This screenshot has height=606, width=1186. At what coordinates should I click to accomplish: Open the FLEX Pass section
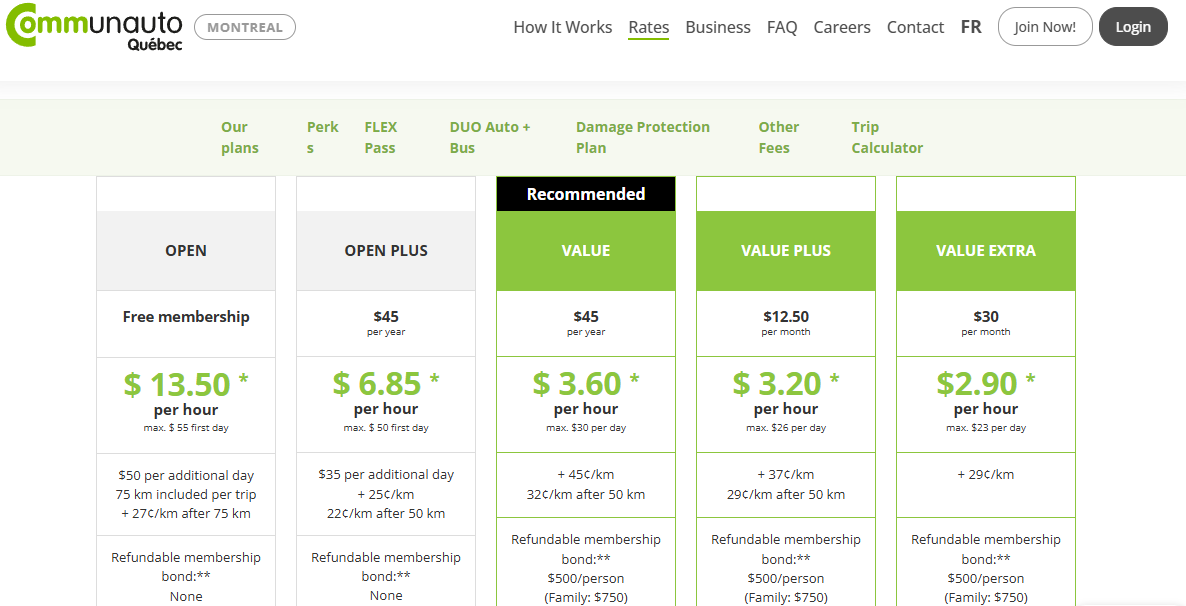[x=380, y=137]
